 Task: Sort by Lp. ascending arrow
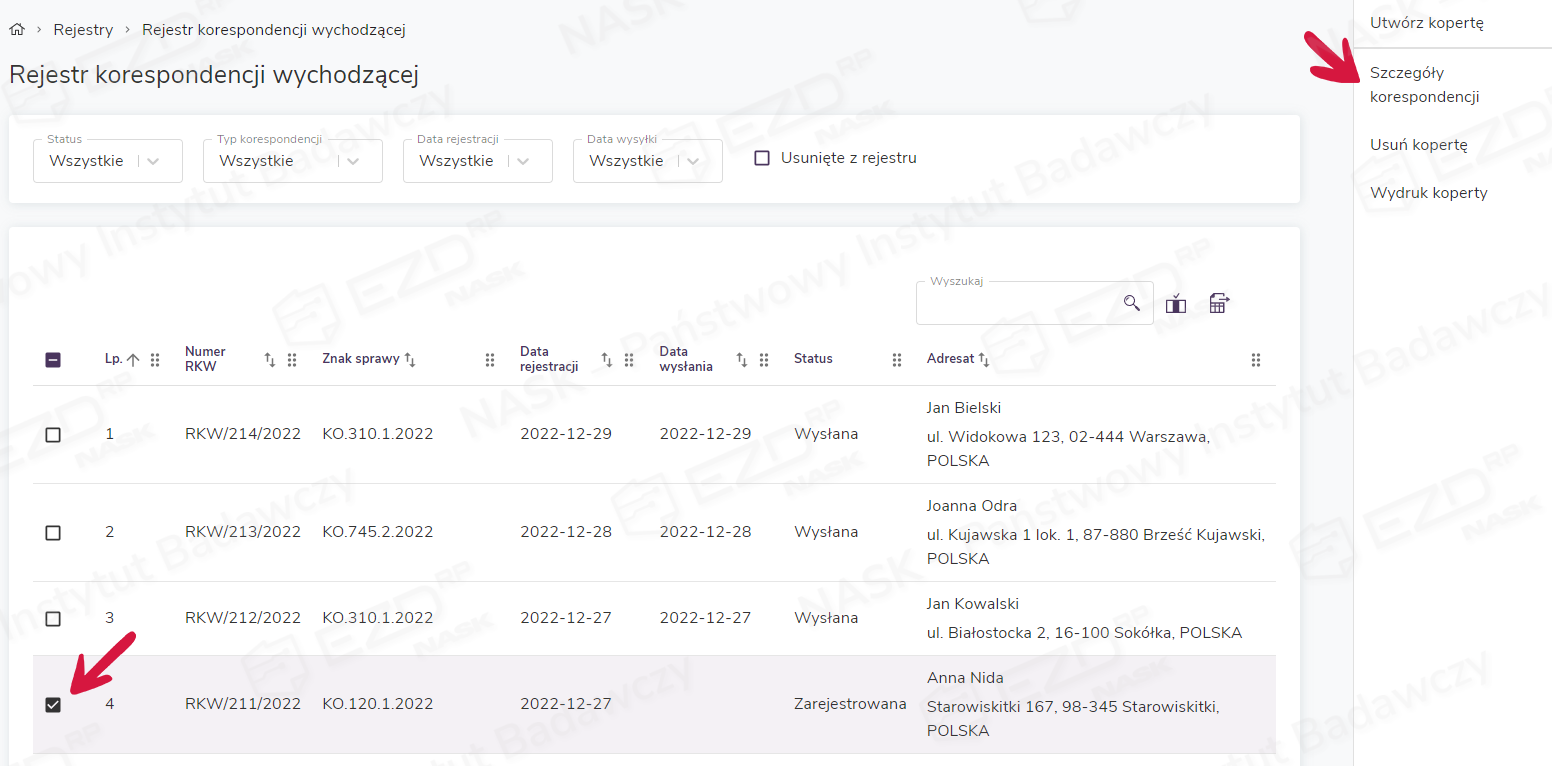(132, 360)
